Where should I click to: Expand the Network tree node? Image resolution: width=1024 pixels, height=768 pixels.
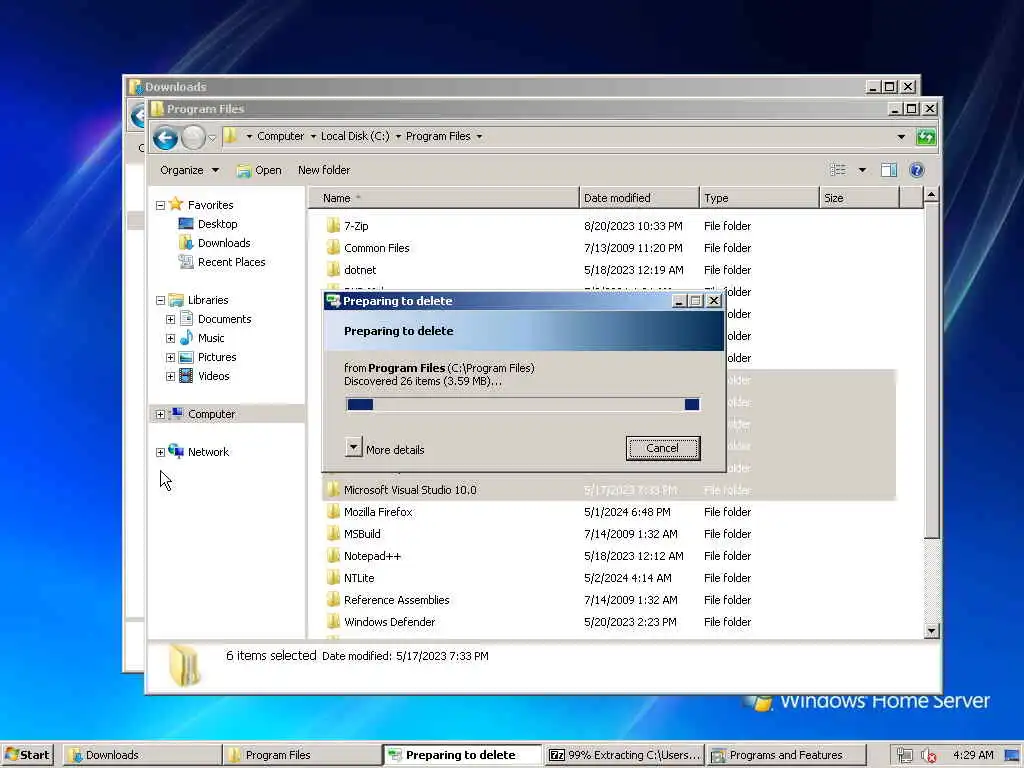click(x=161, y=453)
